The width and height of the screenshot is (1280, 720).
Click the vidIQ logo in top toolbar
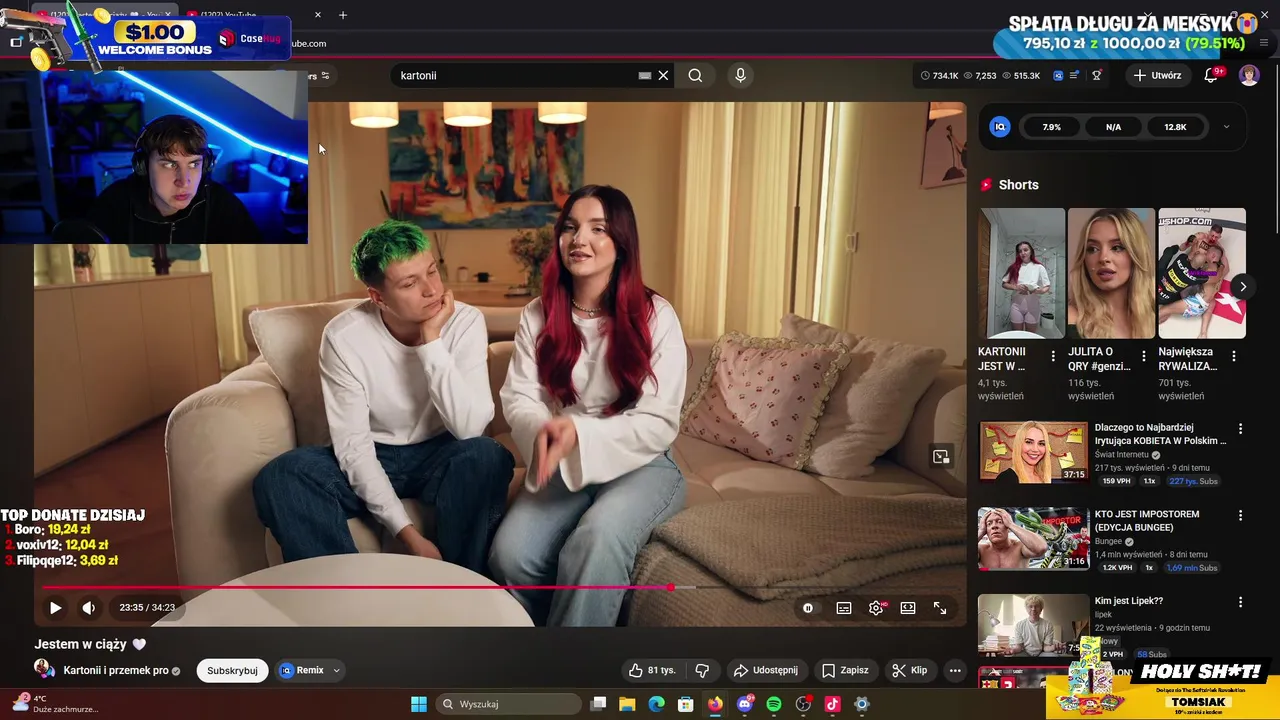click(x=1058, y=75)
